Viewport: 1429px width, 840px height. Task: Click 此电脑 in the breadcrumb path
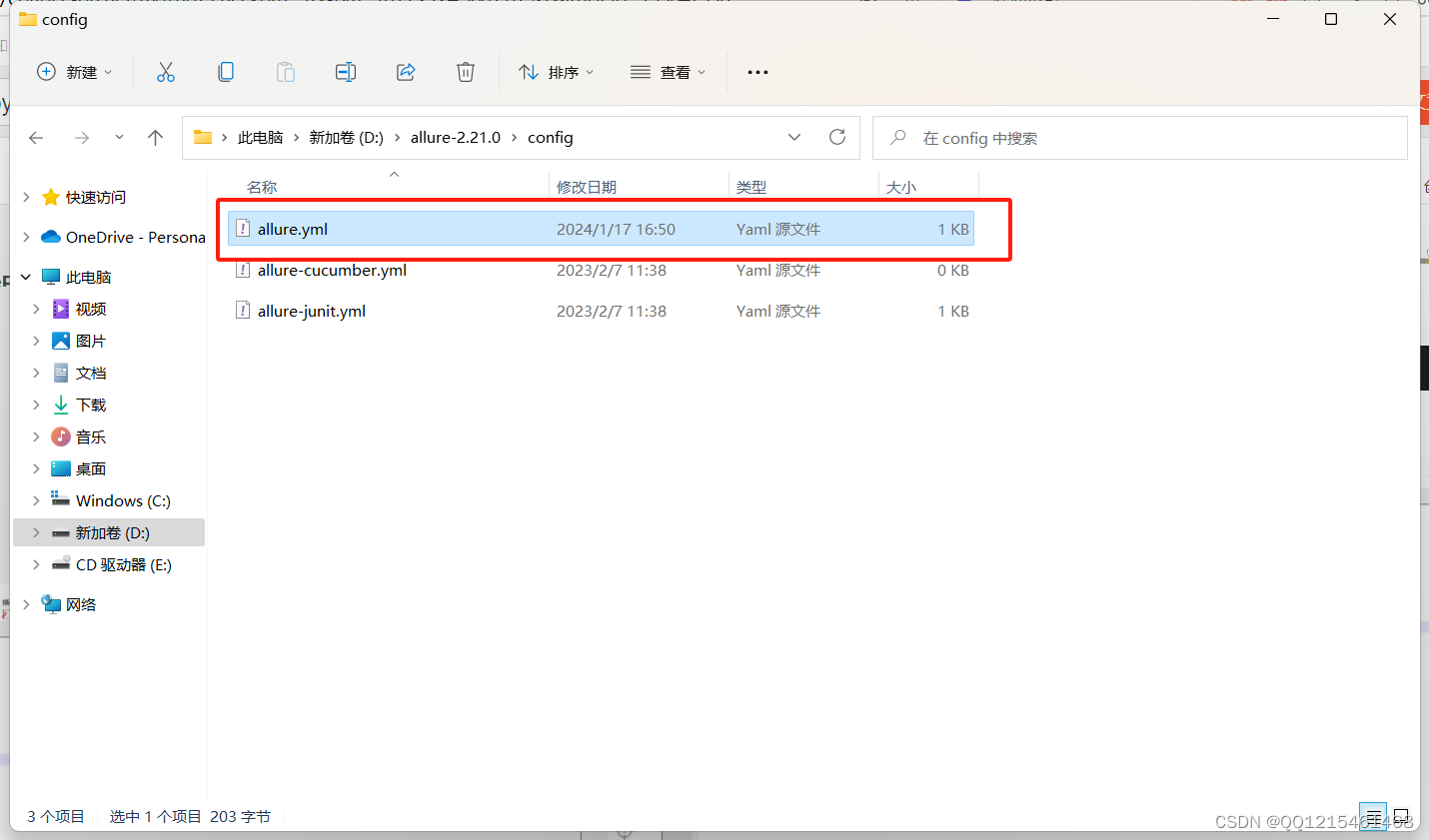[260, 137]
